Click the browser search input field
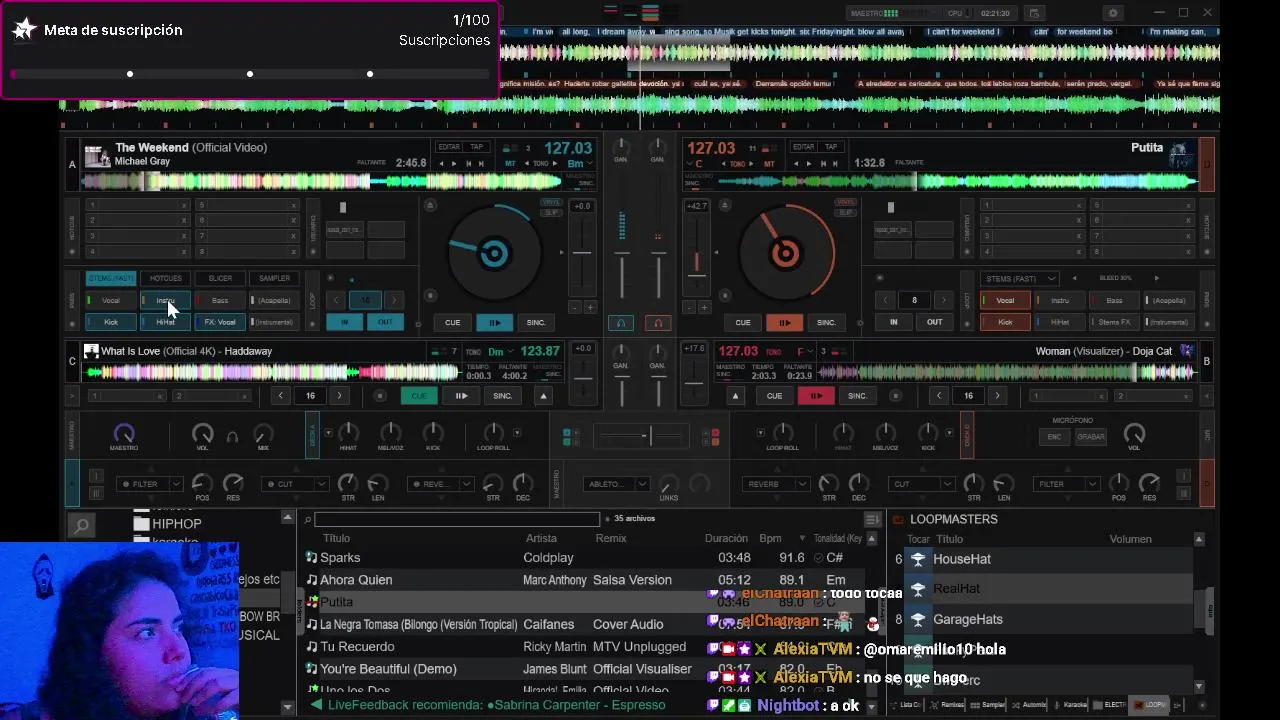 (x=456, y=519)
